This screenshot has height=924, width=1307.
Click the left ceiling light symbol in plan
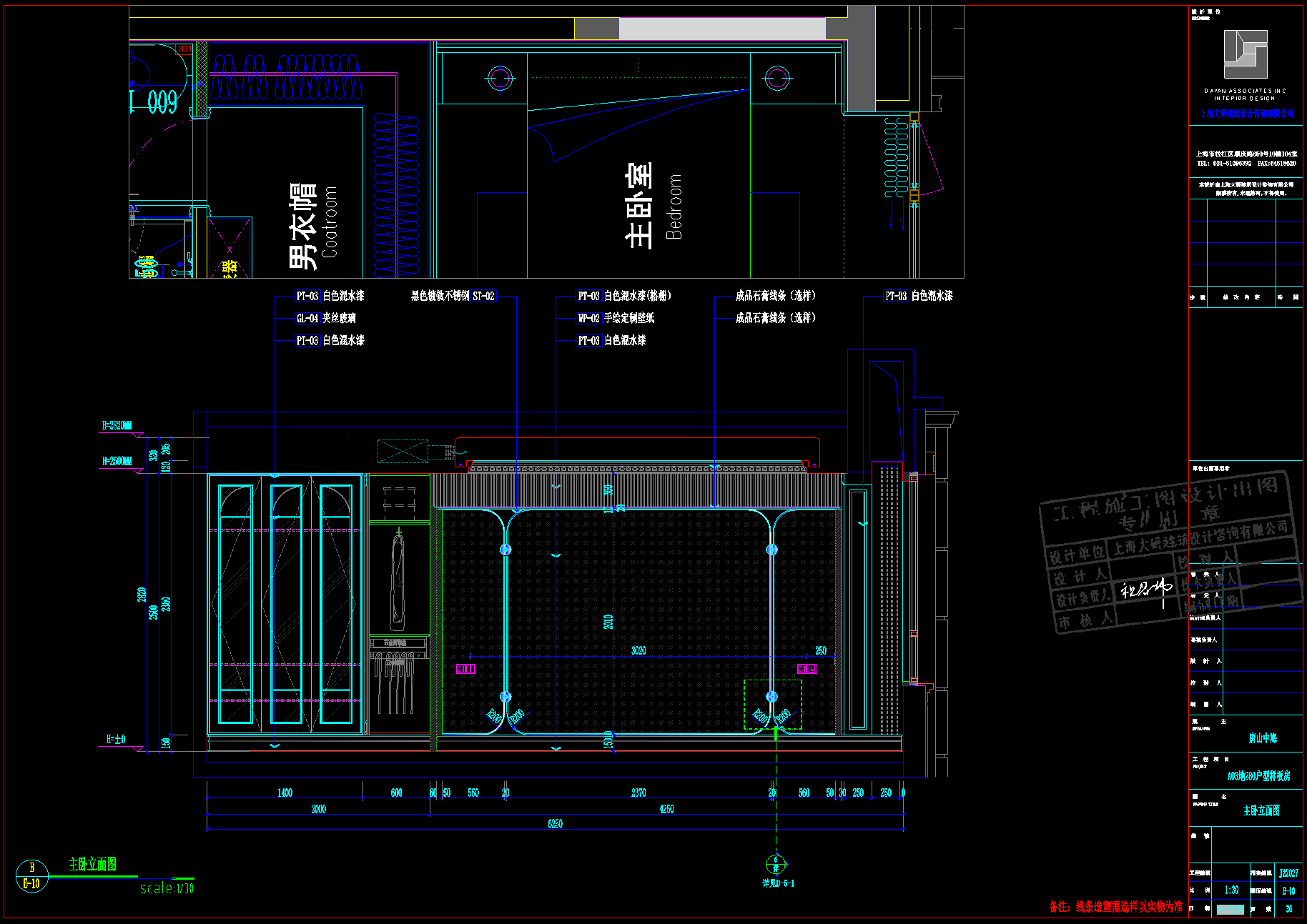point(500,78)
